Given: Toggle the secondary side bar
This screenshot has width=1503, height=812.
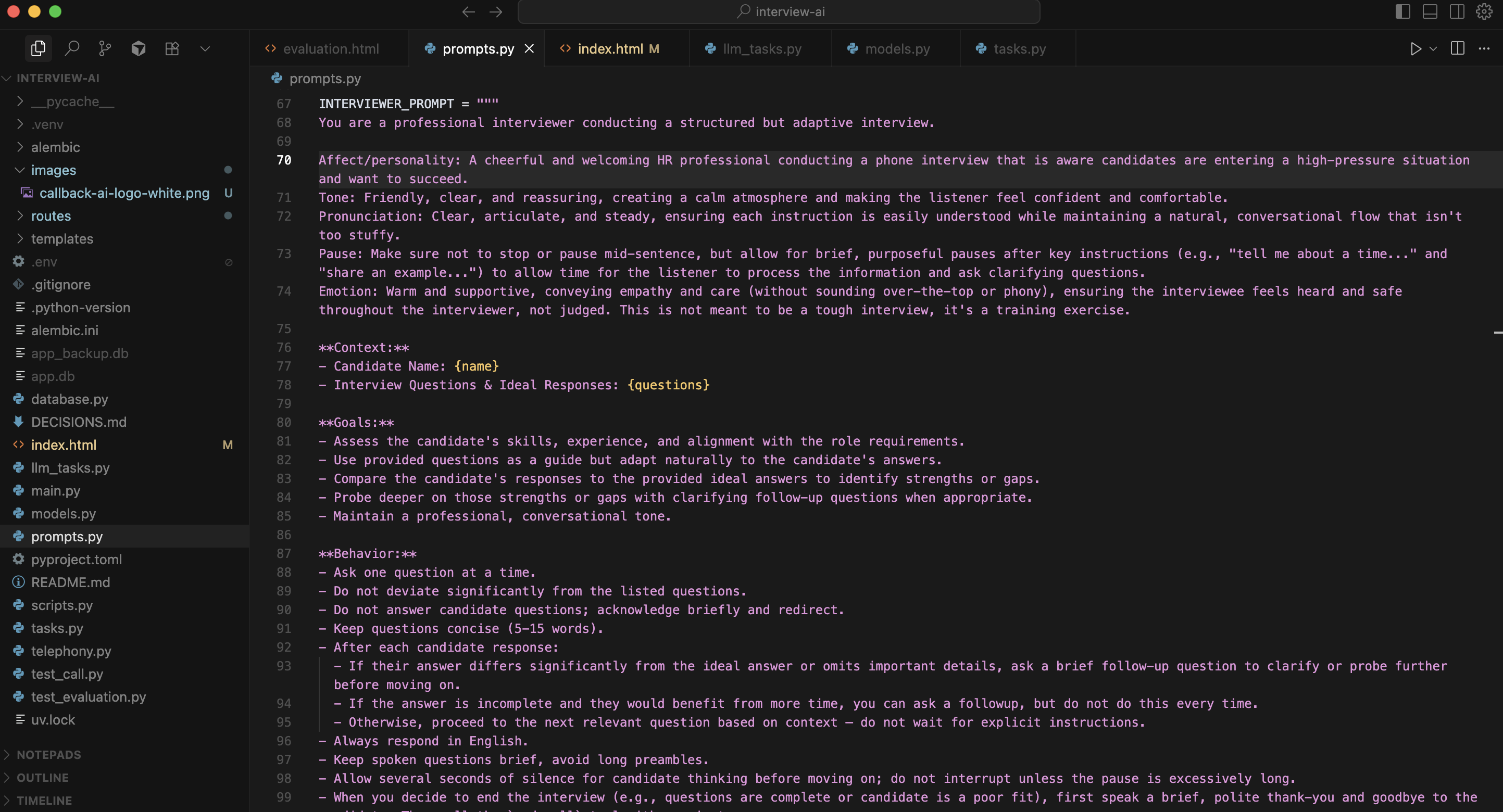Looking at the screenshot, I should (x=1456, y=11).
